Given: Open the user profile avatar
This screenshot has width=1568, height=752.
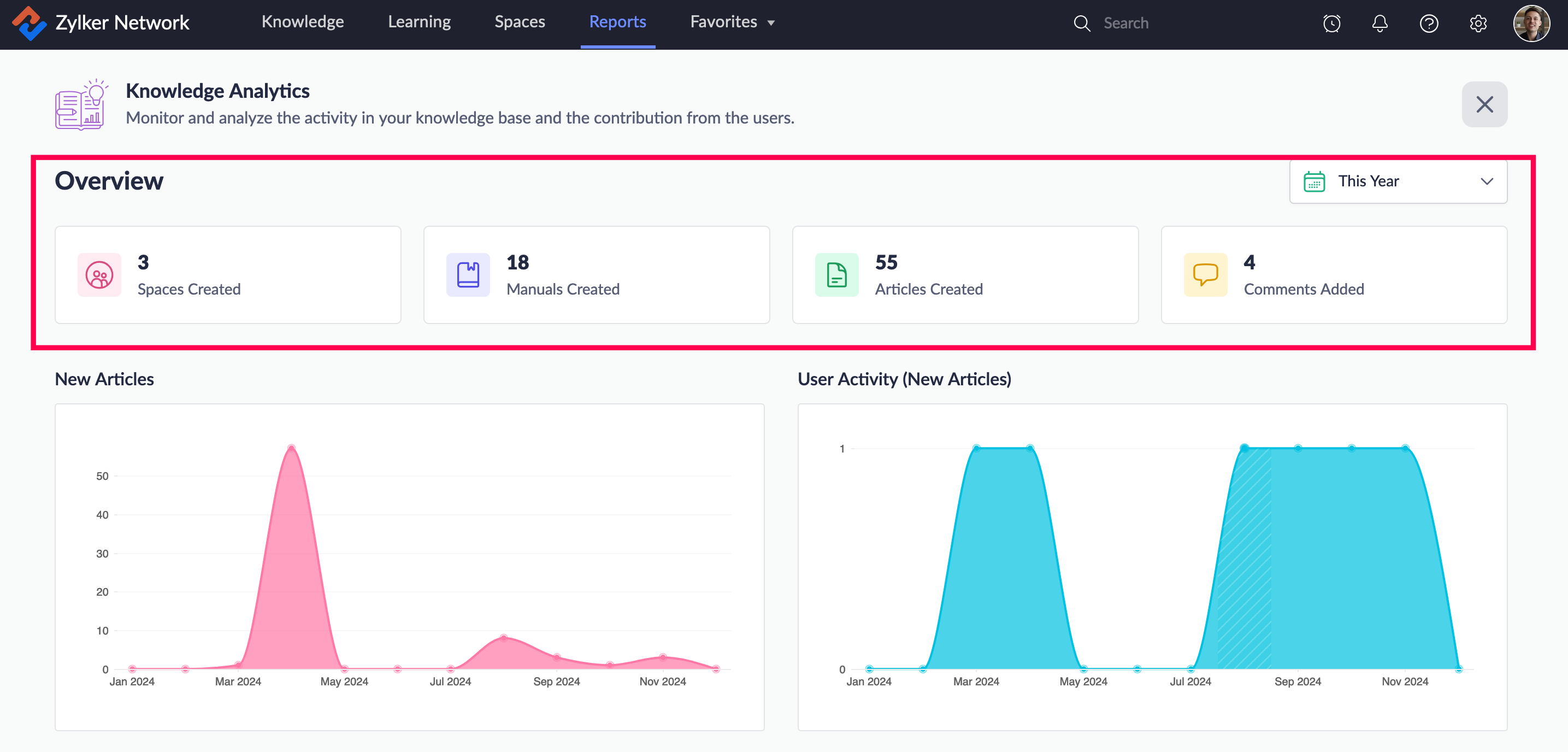Looking at the screenshot, I should [x=1531, y=23].
